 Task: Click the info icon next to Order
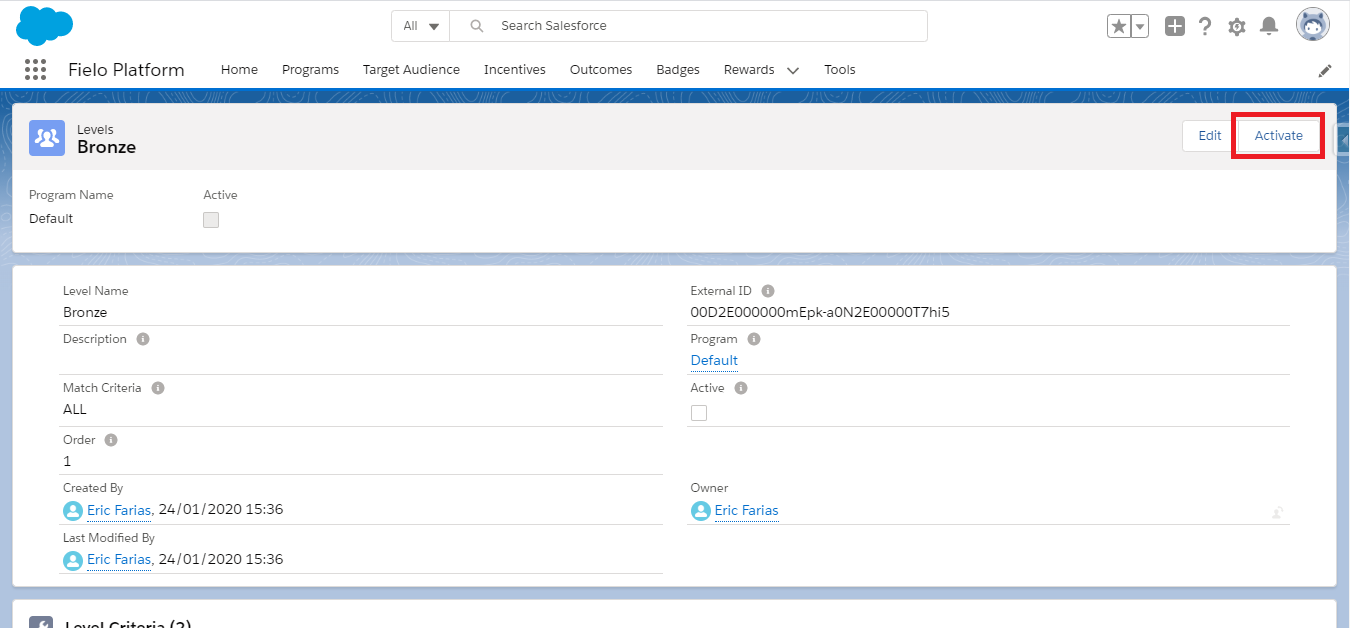(111, 440)
